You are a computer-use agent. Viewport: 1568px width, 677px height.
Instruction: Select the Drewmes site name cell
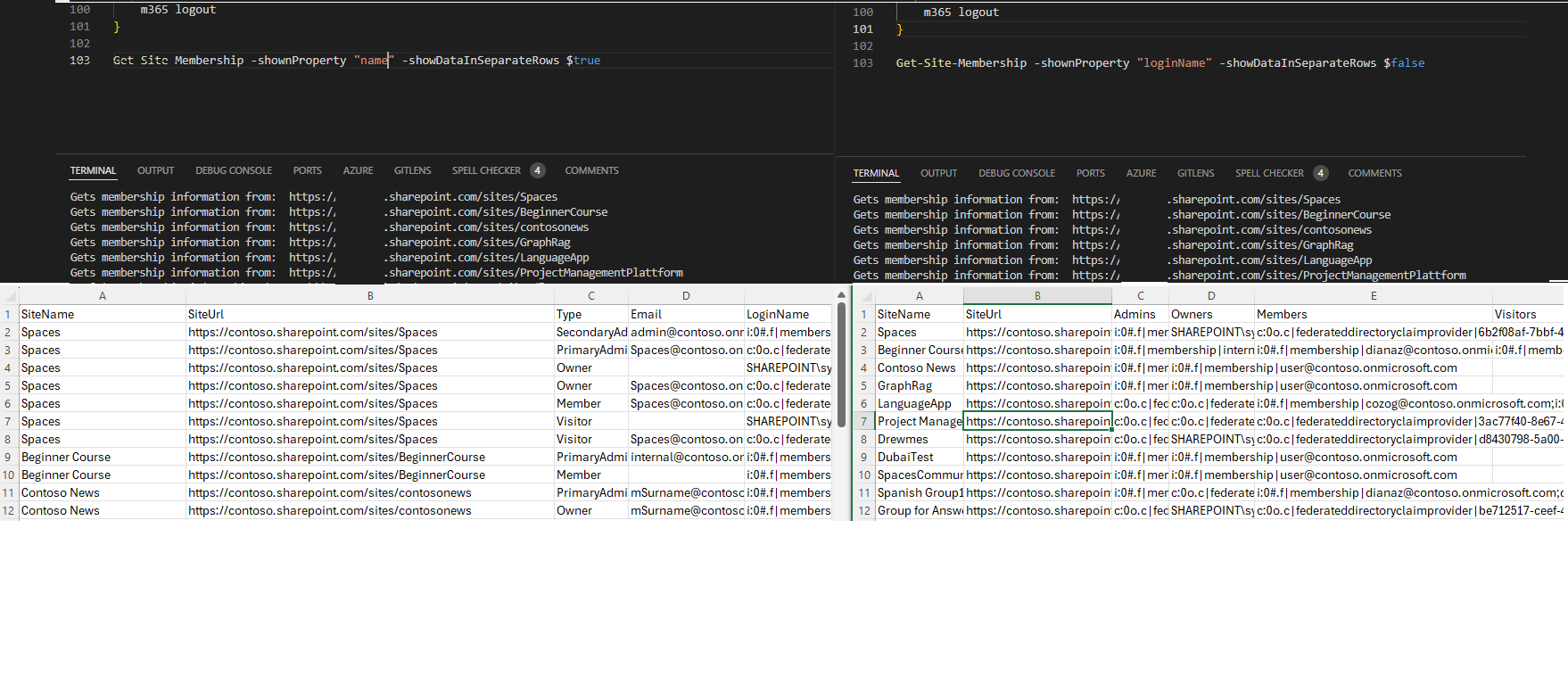(x=919, y=439)
